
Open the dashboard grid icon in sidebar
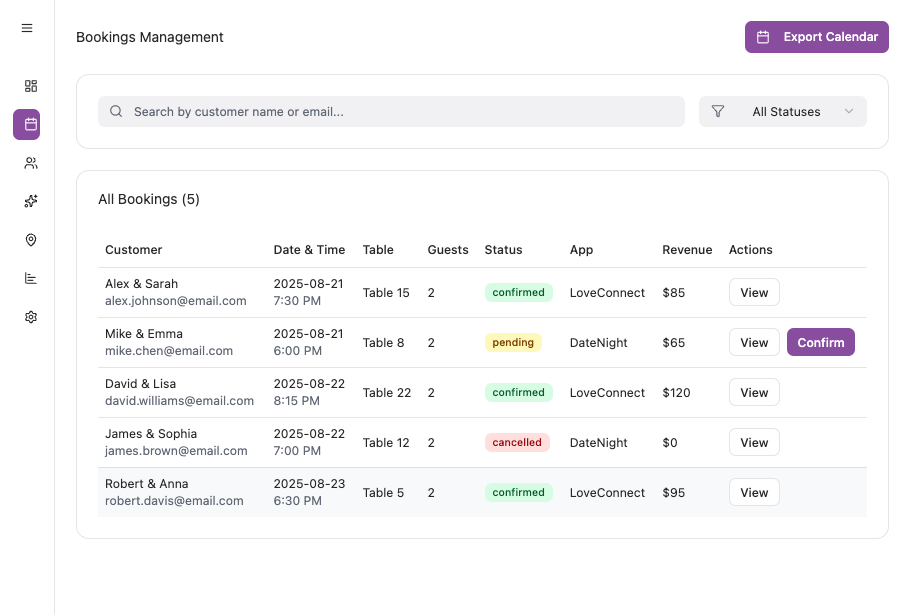coord(31,86)
